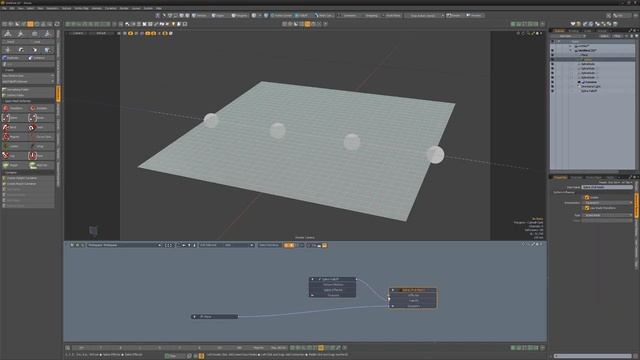
Task: Select the Bezier deformer tool
Action: [x=41, y=118]
